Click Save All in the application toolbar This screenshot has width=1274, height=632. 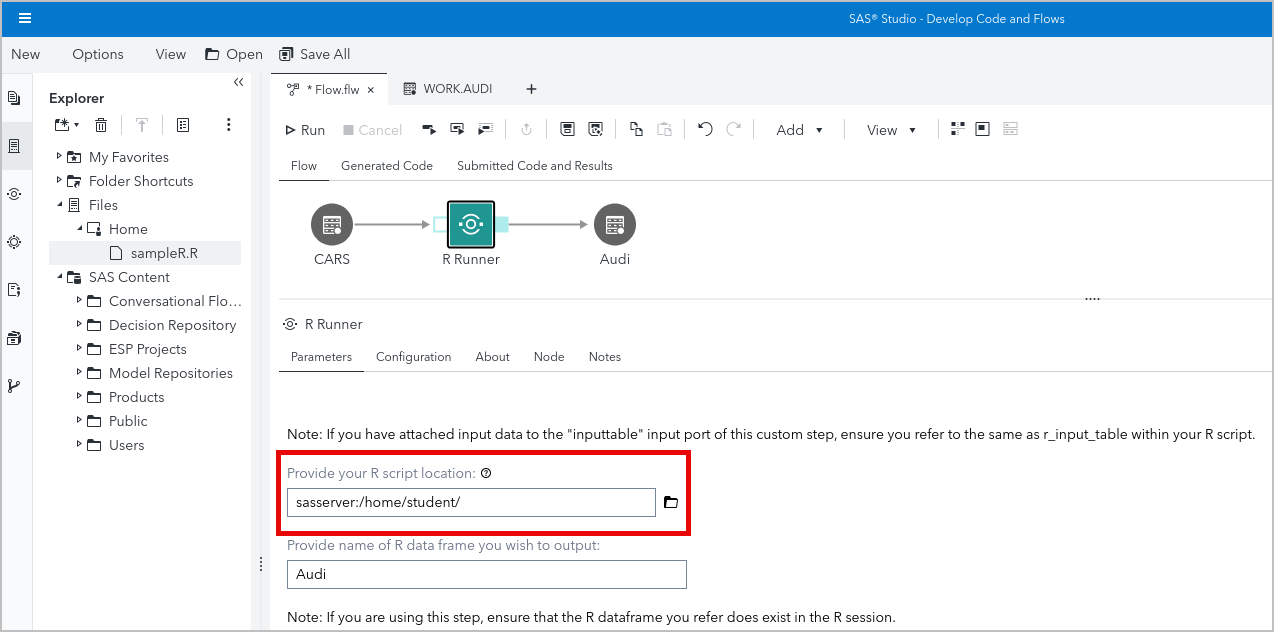[314, 54]
